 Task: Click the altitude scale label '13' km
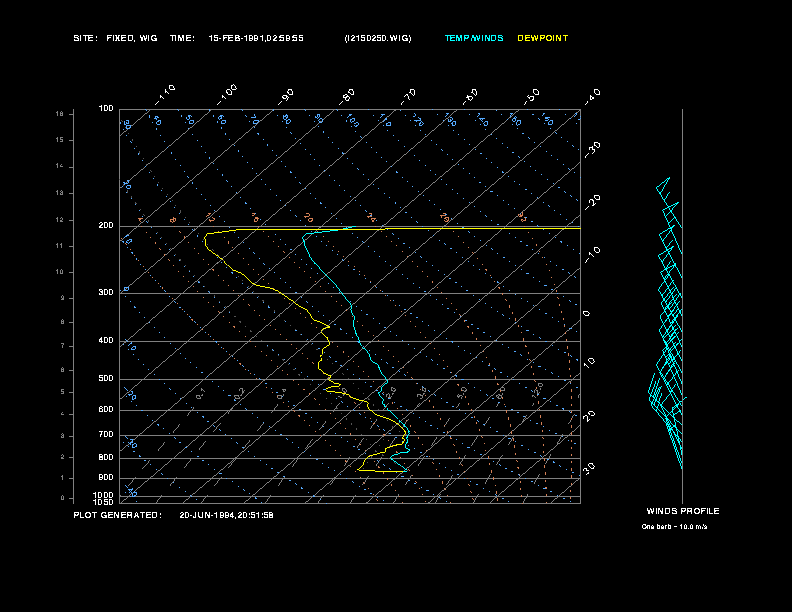point(60,193)
